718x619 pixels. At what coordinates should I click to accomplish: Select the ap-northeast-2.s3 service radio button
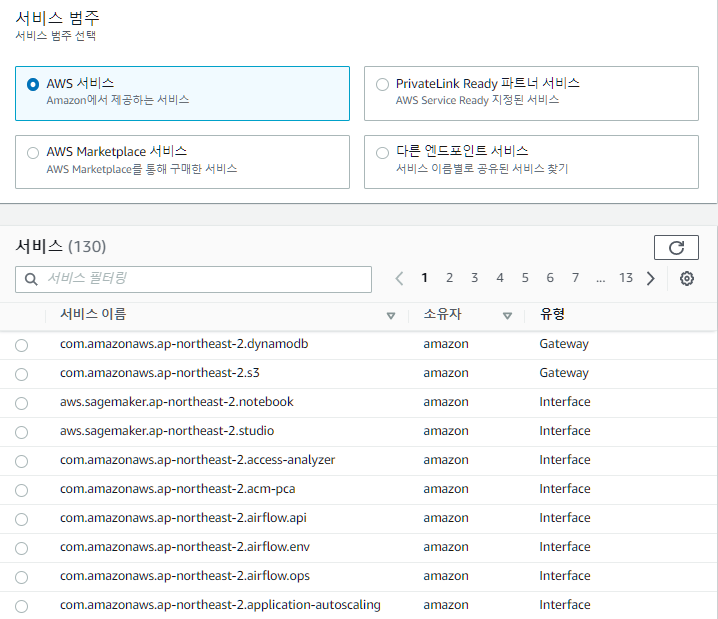point(22,375)
